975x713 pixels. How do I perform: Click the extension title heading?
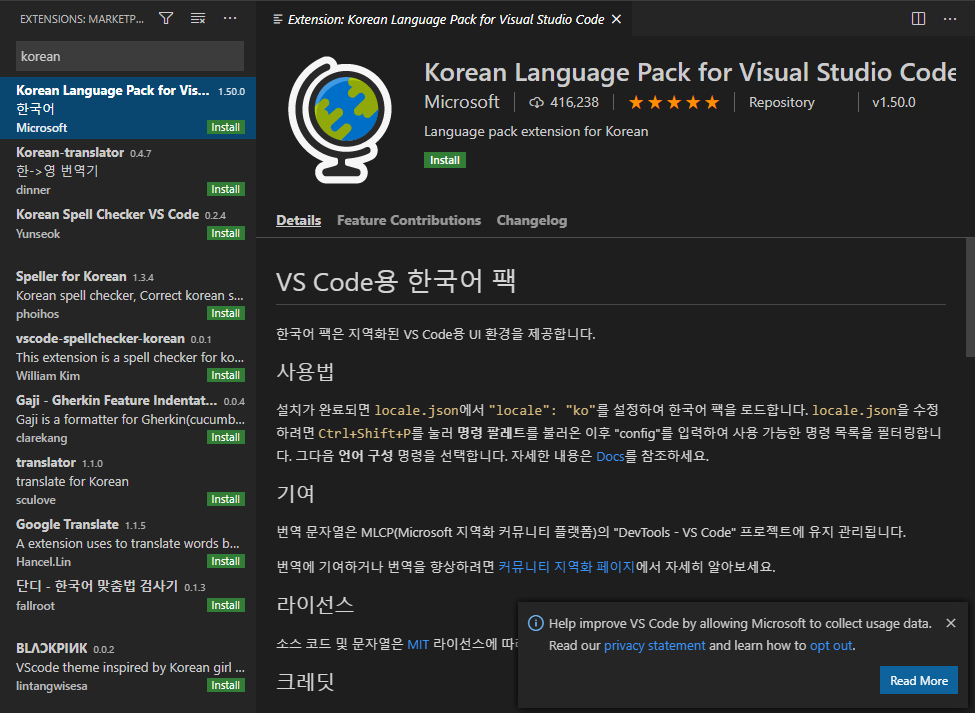coord(690,72)
